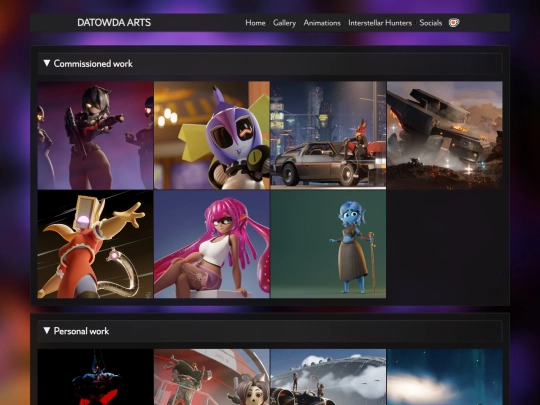Image resolution: width=540 pixels, height=405 pixels.
Task: View the crashed burning spaceship artwork
Action: 445,135
